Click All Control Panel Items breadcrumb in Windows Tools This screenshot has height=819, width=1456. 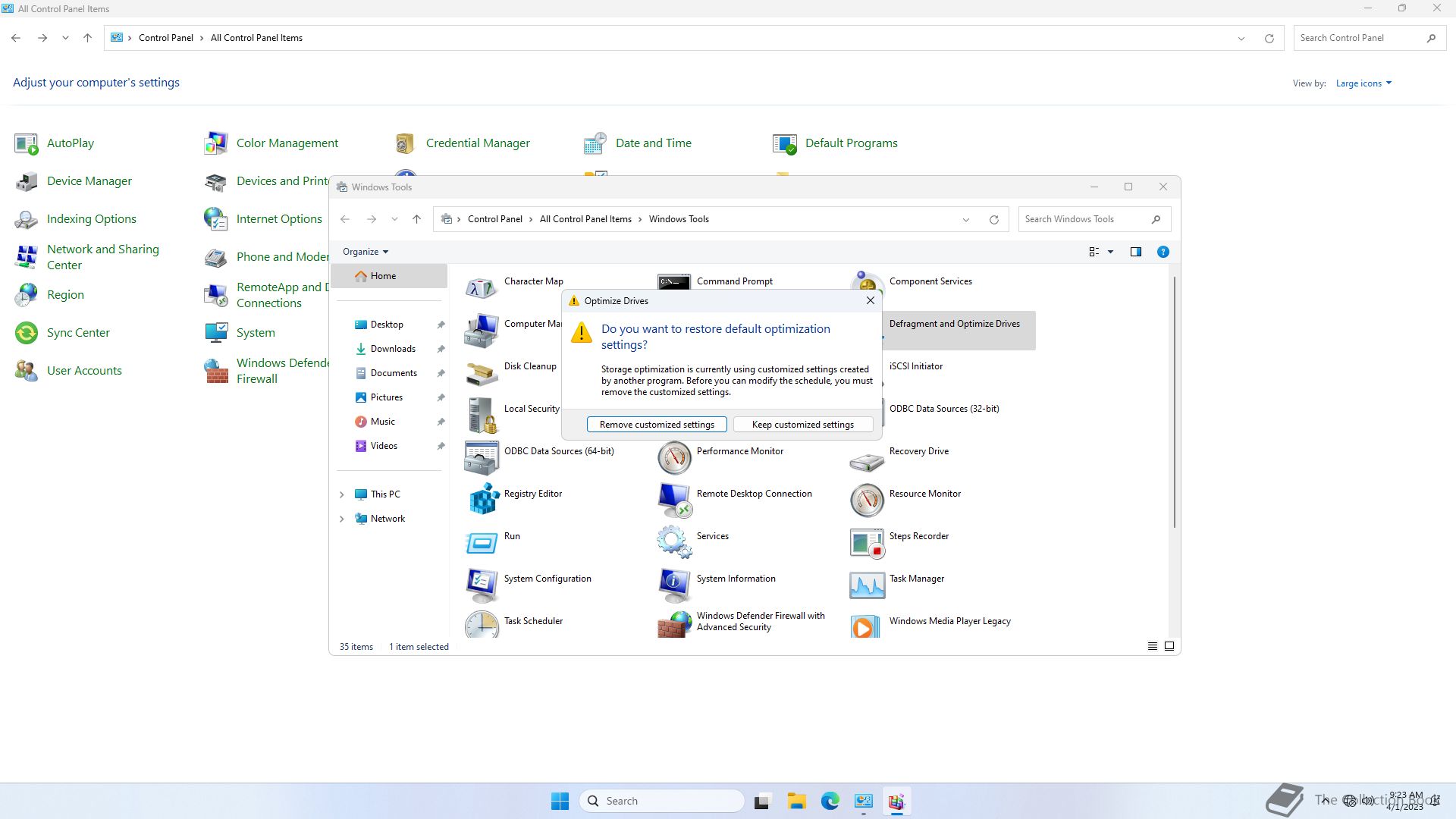click(x=585, y=219)
